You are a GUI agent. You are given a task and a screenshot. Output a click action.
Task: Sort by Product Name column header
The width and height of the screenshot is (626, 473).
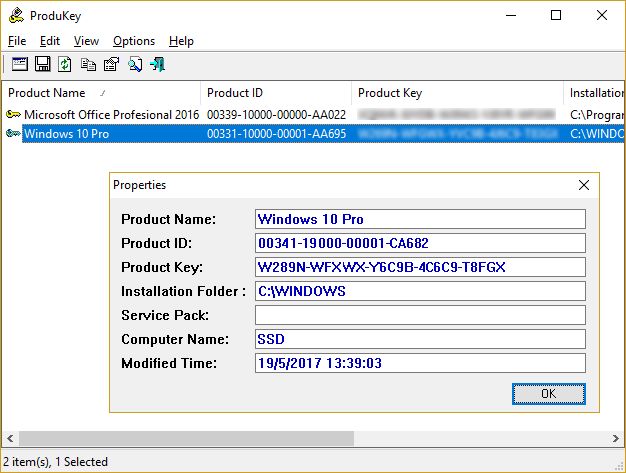click(101, 93)
